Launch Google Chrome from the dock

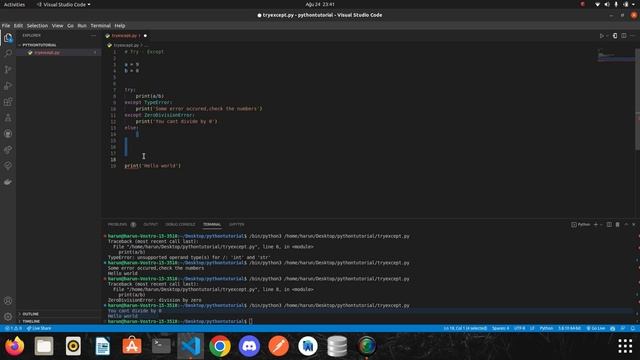pos(220,346)
